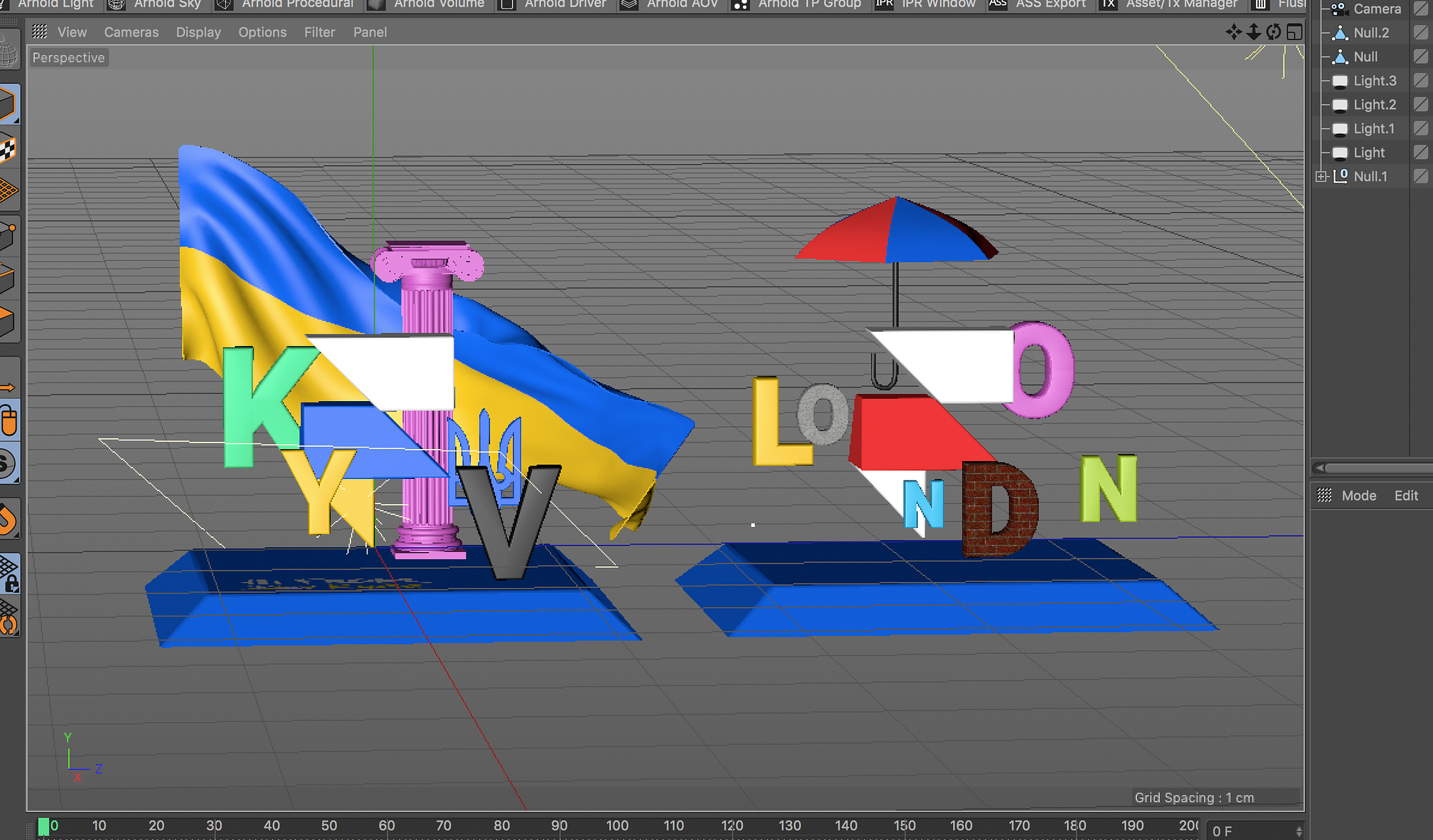Open the Panel menu
The width and height of the screenshot is (1433, 840).
[x=370, y=32]
